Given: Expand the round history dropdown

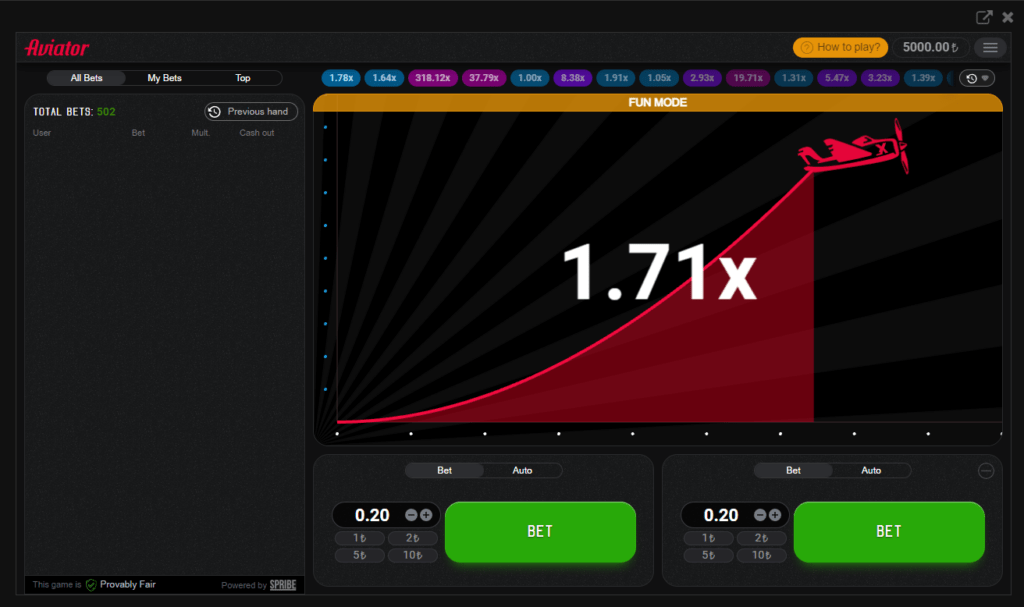Looking at the screenshot, I should (x=977, y=78).
